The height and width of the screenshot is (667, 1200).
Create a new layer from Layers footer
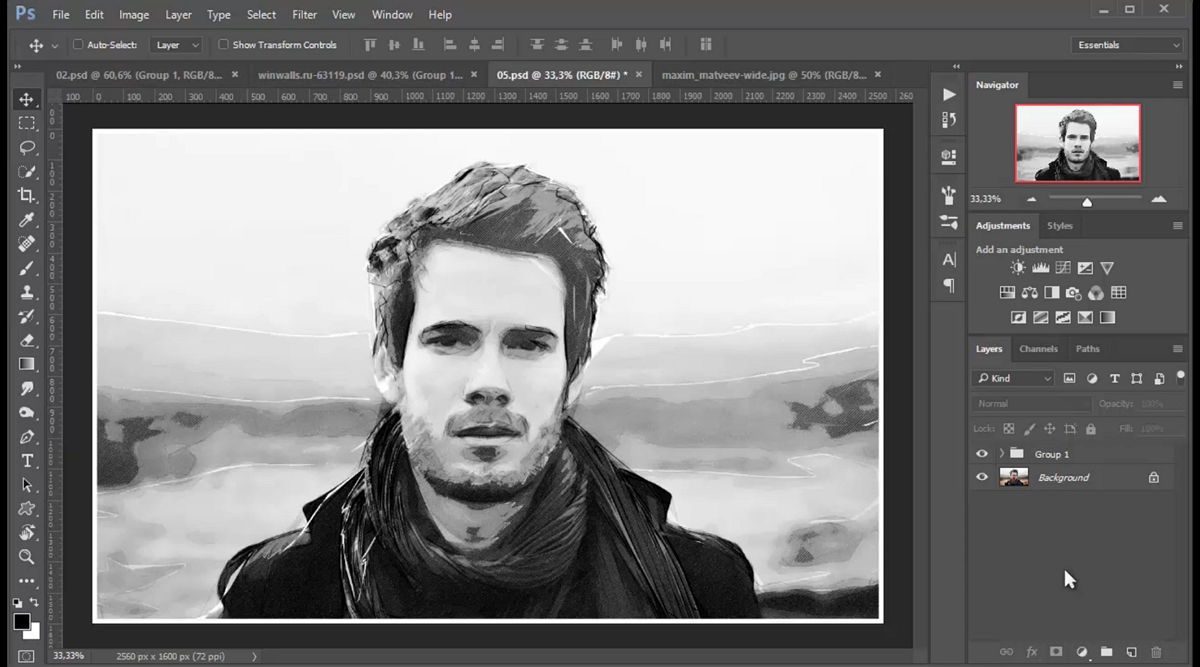[1131, 652]
